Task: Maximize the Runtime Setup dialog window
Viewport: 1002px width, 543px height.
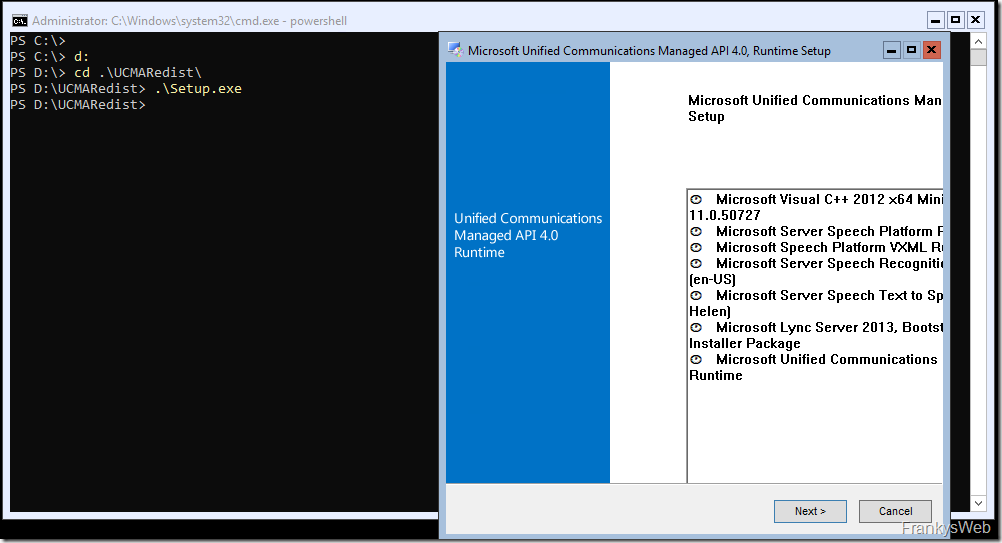Action: (x=911, y=50)
